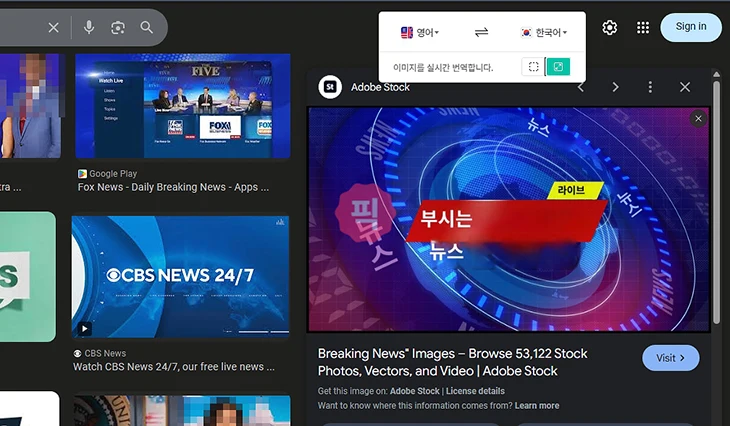Open the CBS News 24/7 thumbnail
This screenshot has width=730, height=426.
click(x=180, y=277)
